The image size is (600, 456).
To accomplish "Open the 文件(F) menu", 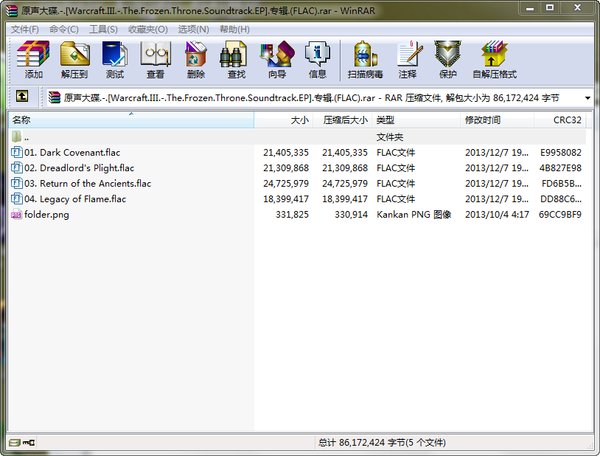I will click(25, 29).
